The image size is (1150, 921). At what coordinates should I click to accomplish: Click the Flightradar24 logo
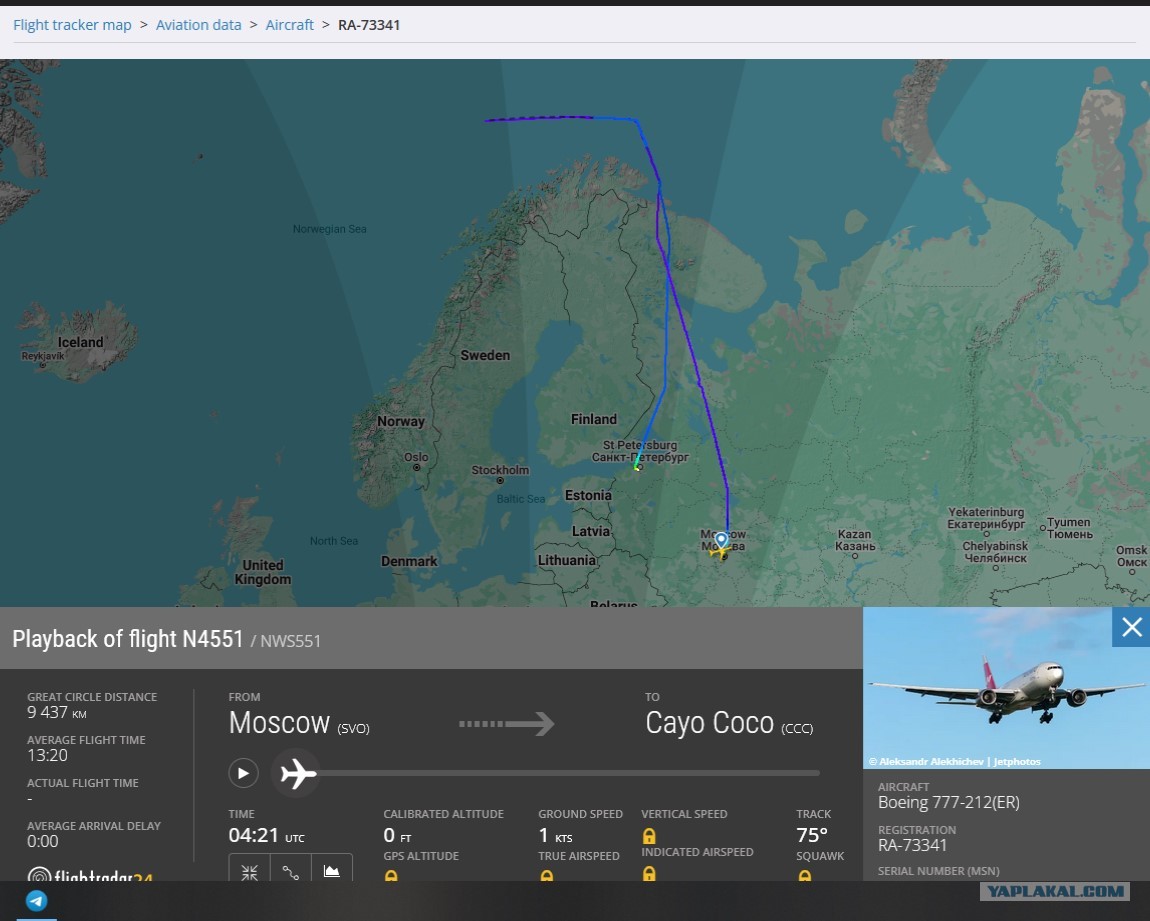[x=89, y=874]
